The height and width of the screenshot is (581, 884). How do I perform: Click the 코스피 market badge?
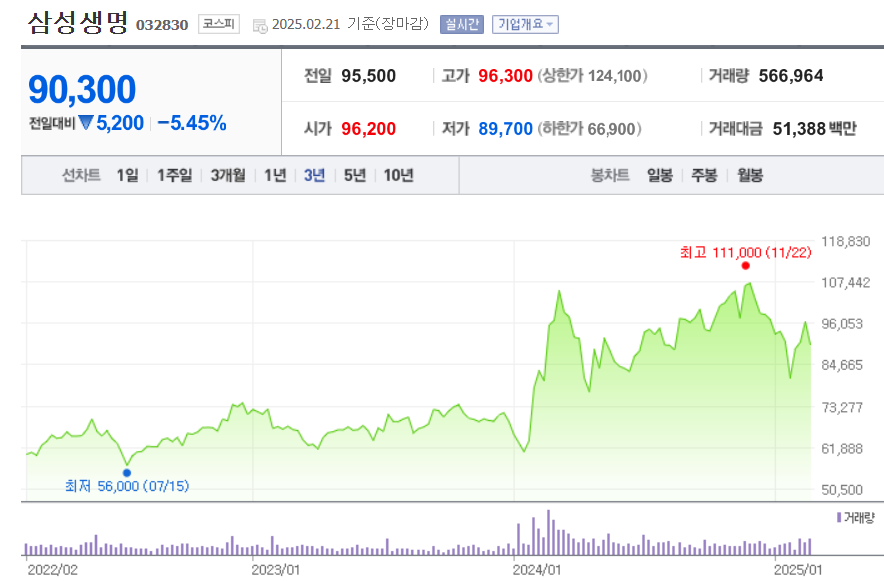point(219,24)
